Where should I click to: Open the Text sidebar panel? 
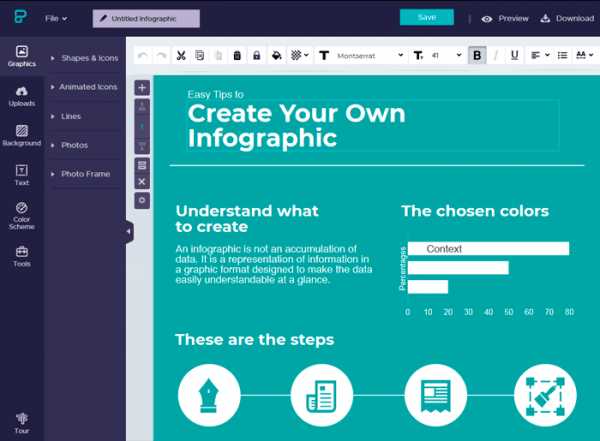click(22, 175)
